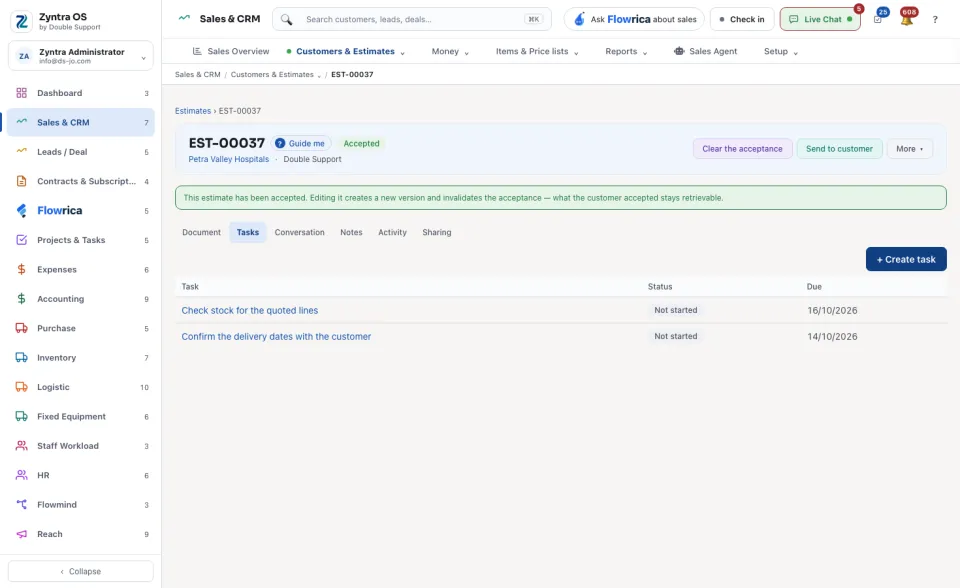
Task: Click Send to customer button
Action: 839,149
